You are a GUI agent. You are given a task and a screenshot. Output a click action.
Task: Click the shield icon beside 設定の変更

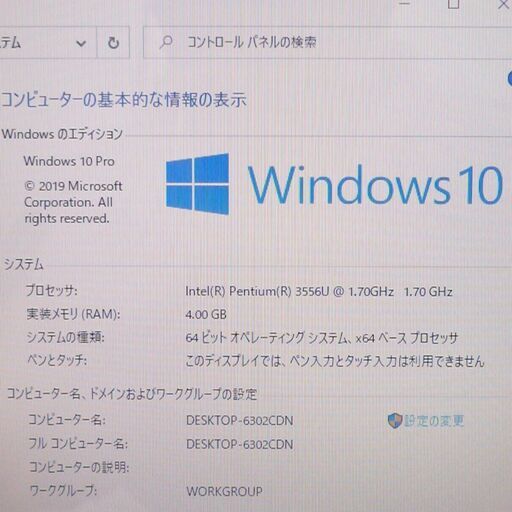[394, 421]
